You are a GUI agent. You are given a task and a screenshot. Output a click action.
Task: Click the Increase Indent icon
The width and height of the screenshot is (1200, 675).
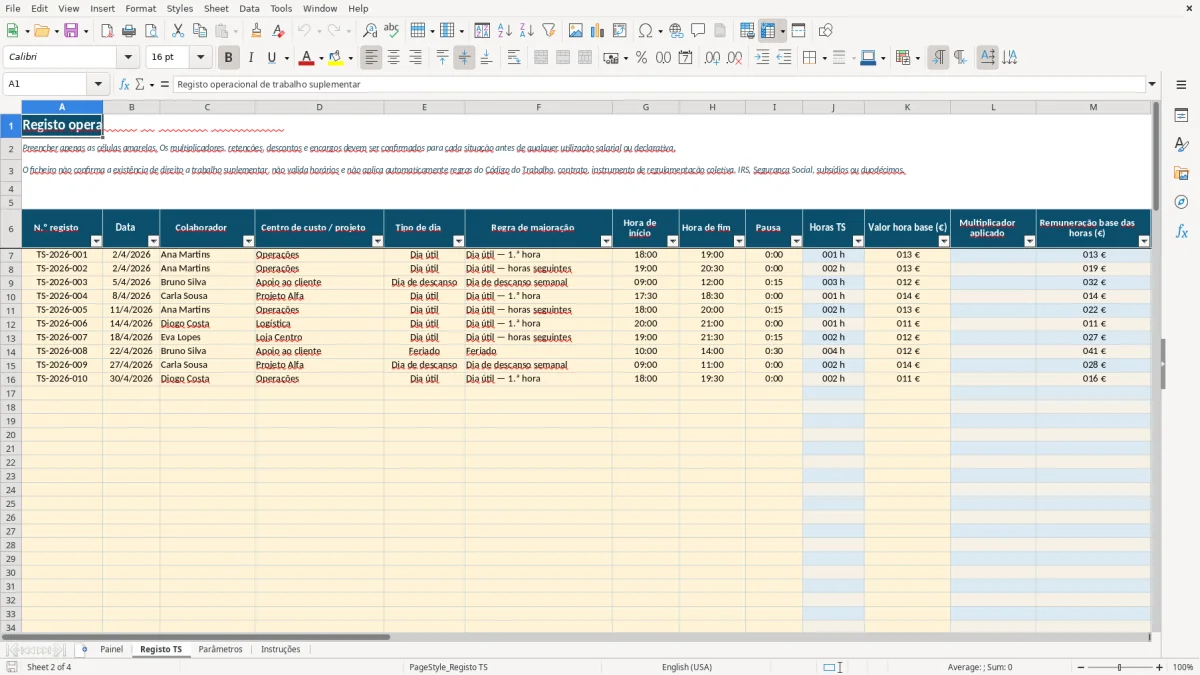(x=762, y=58)
